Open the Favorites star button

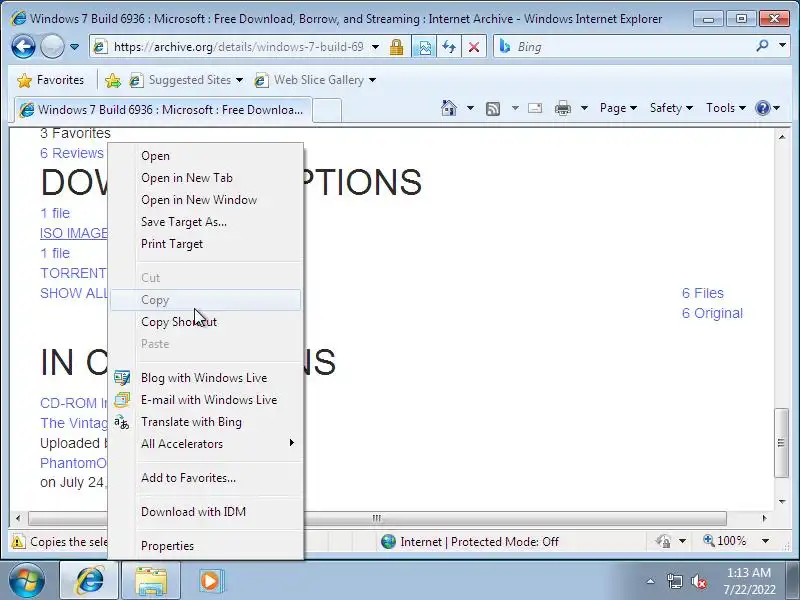click(x=50, y=80)
